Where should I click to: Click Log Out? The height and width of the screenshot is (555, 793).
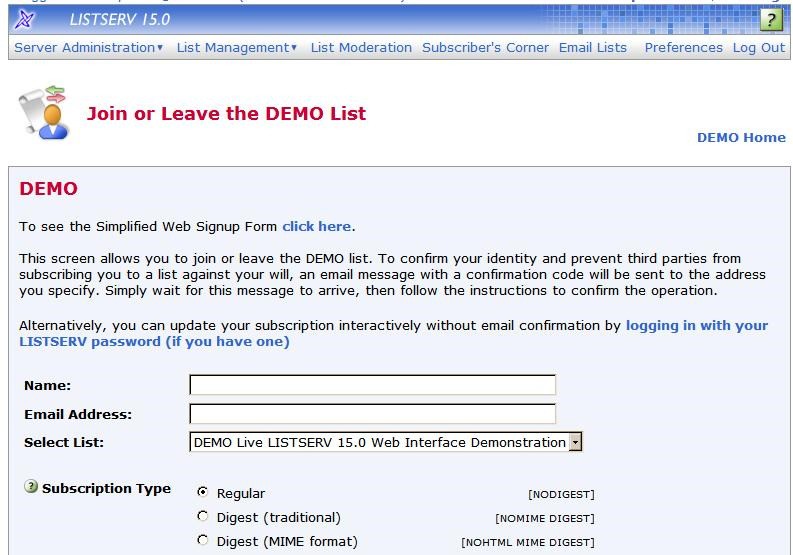[x=759, y=48]
